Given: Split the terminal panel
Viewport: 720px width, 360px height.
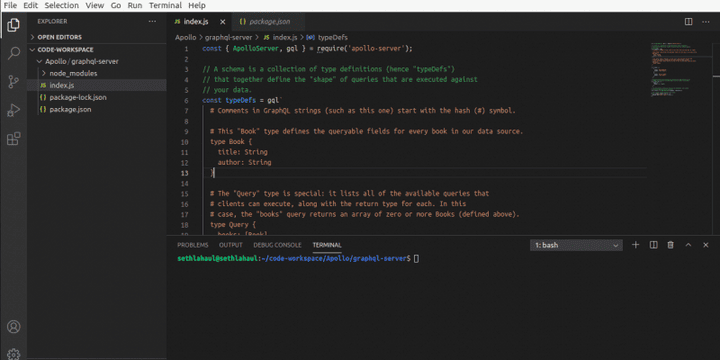Looking at the screenshot, I should coord(653,245).
